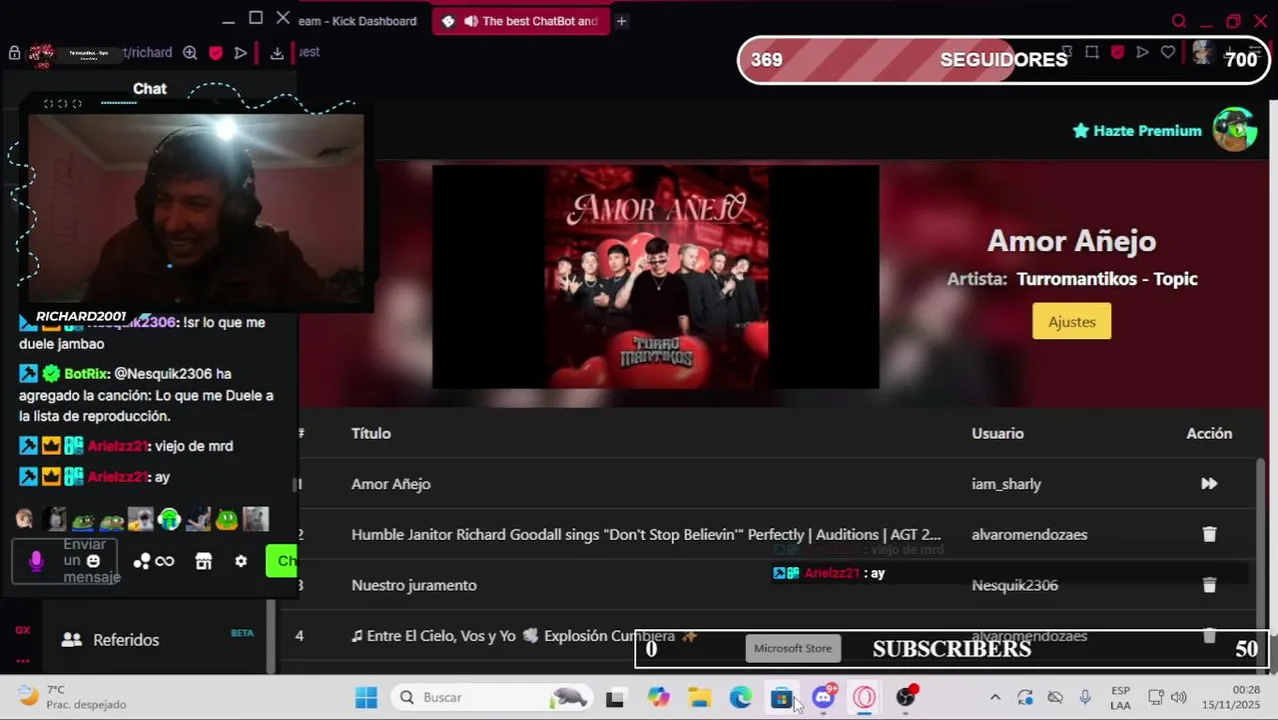This screenshot has height=720, width=1278.
Task: Click BotRix username in chat
Action: (x=86, y=374)
